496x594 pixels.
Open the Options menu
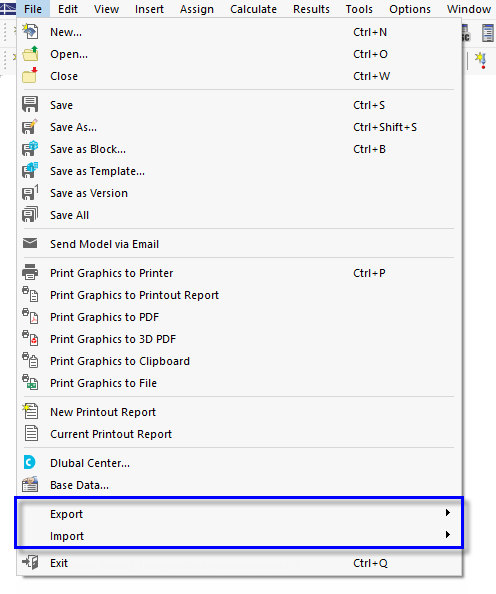[410, 9]
